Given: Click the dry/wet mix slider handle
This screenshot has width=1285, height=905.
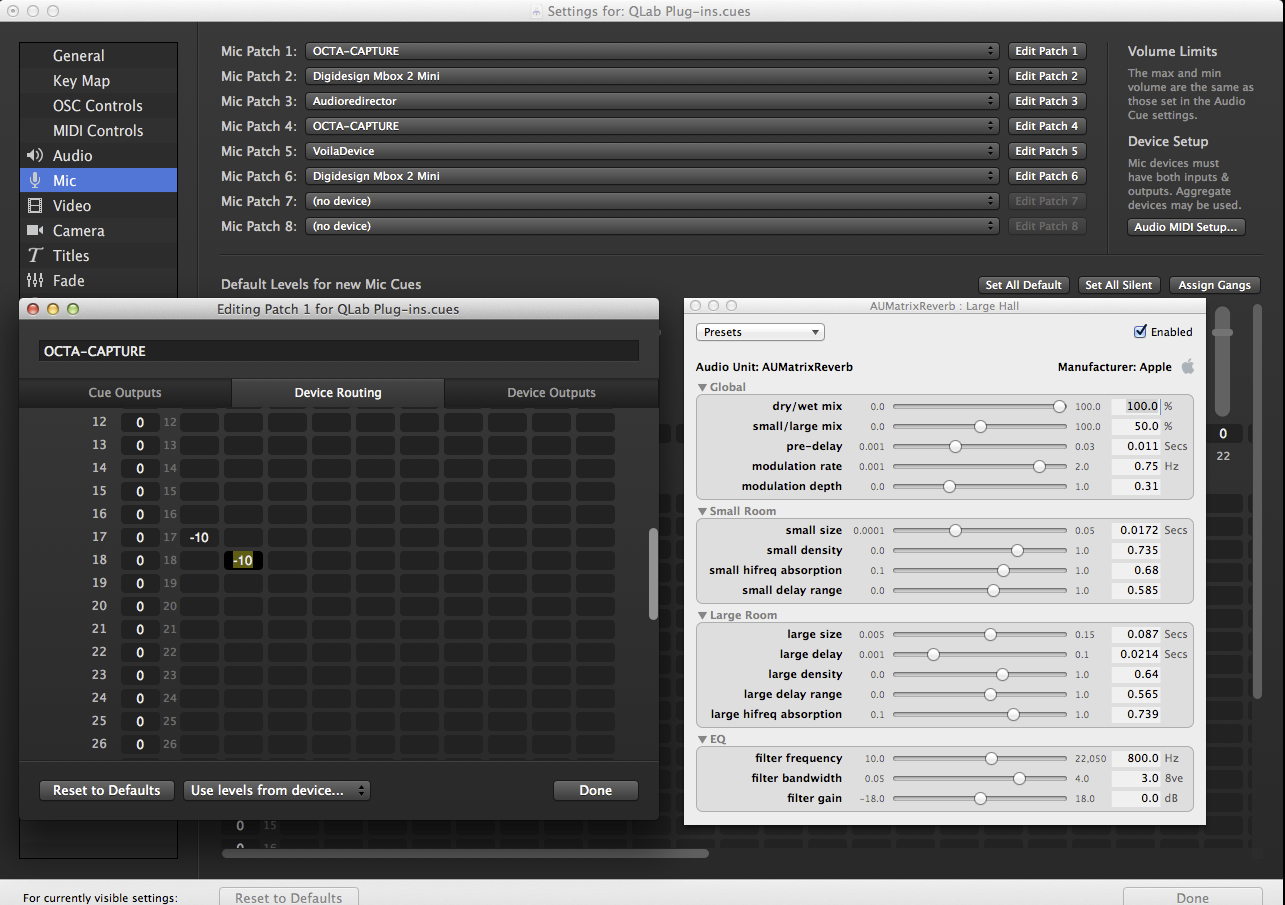Looking at the screenshot, I should [1059, 407].
